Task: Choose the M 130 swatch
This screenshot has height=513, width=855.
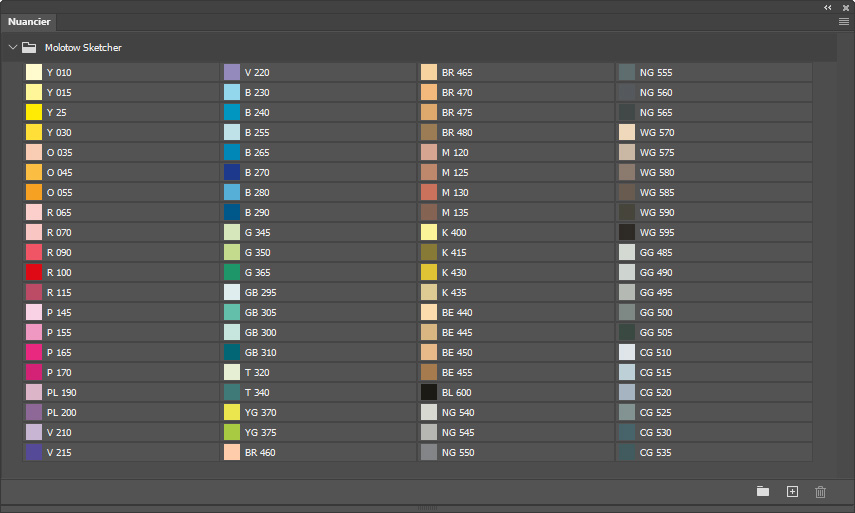Action: (429, 192)
